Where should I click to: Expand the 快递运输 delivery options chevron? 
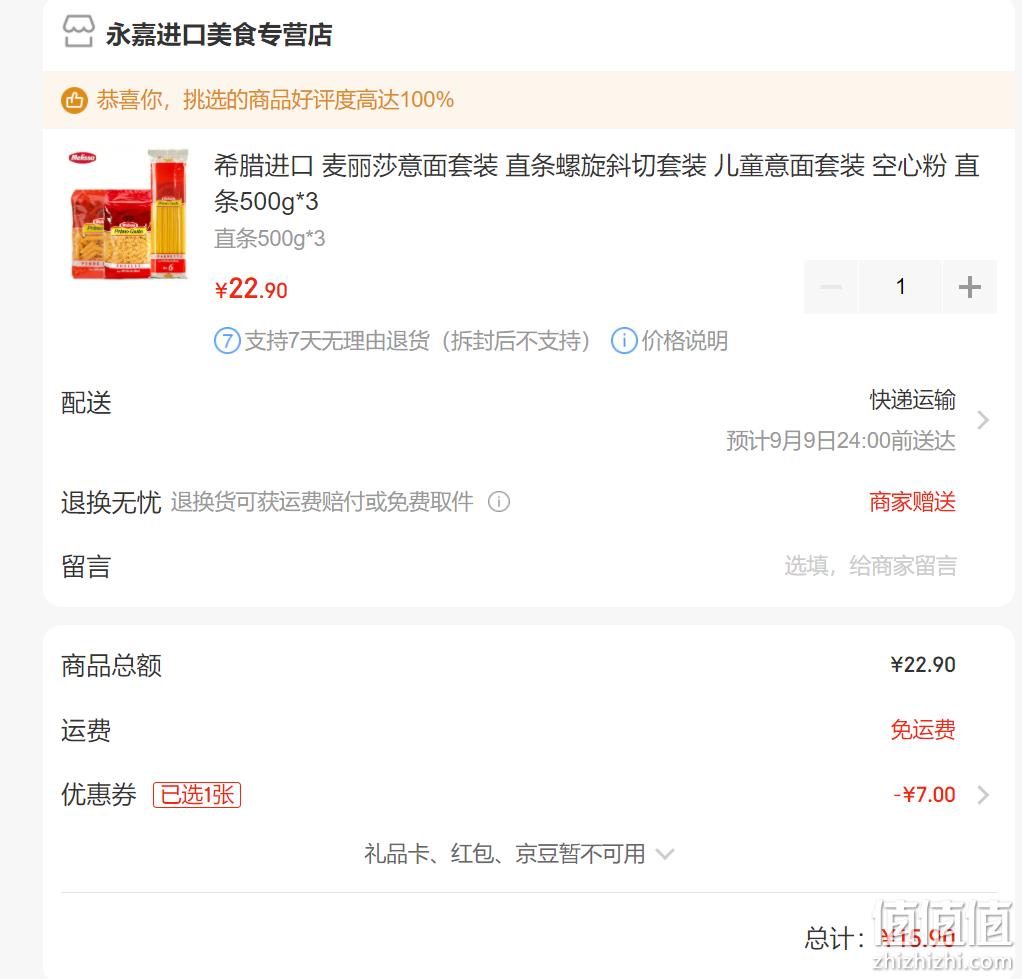984,420
